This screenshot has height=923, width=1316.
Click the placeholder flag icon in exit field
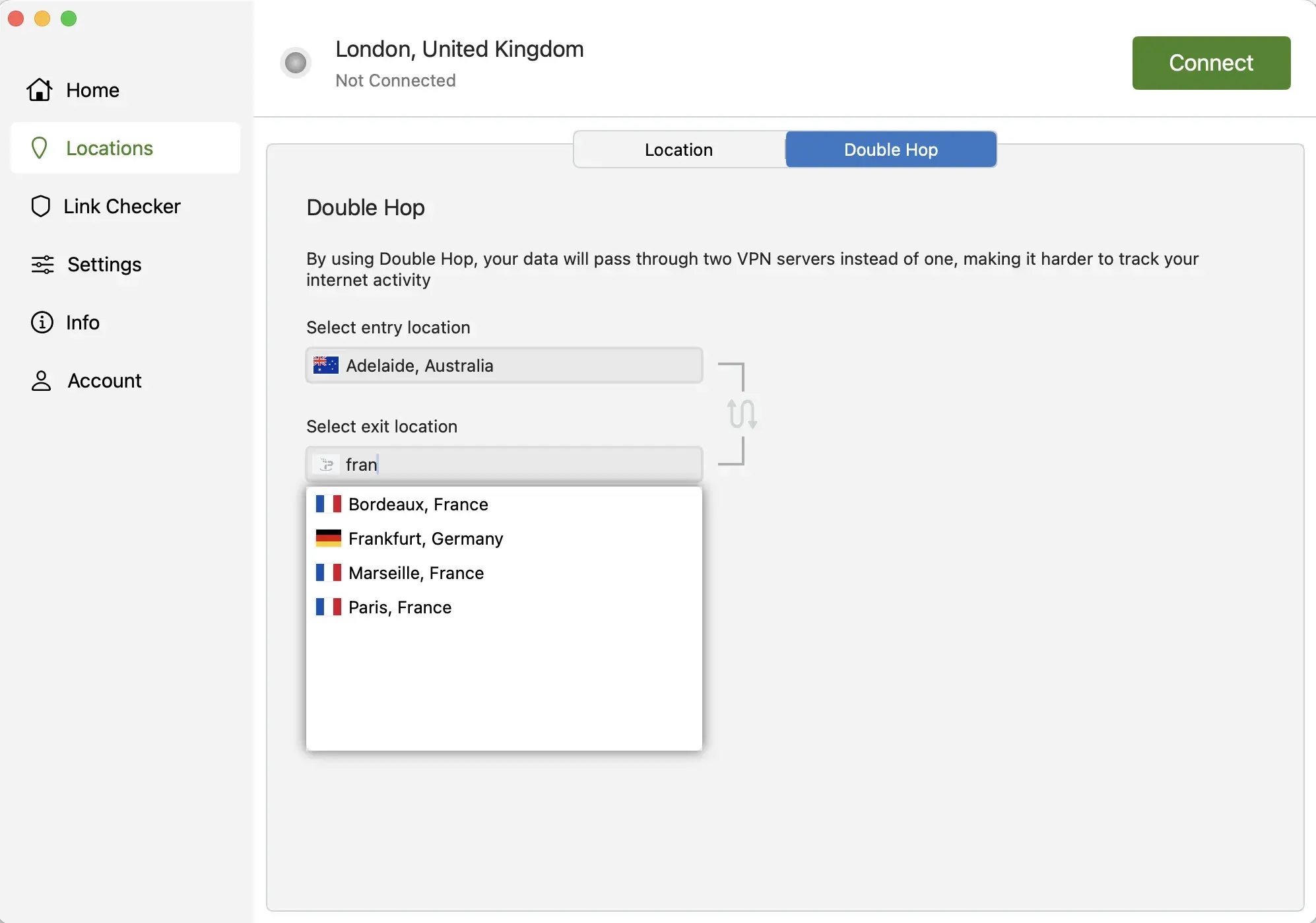[326, 464]
